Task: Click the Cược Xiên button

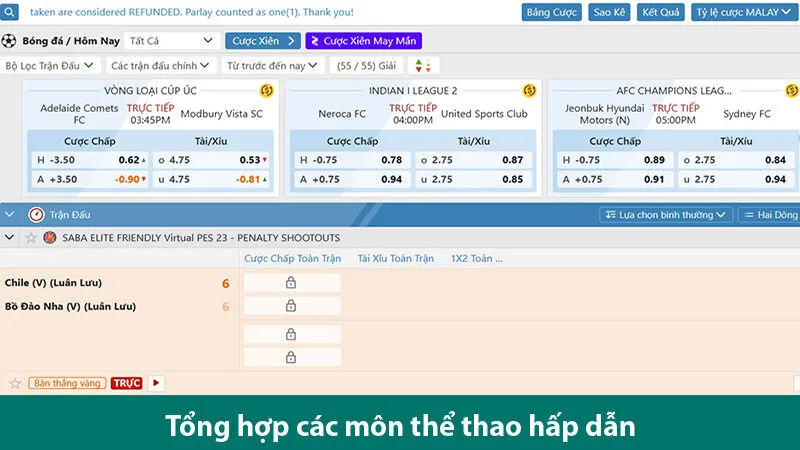Action: 262,41
